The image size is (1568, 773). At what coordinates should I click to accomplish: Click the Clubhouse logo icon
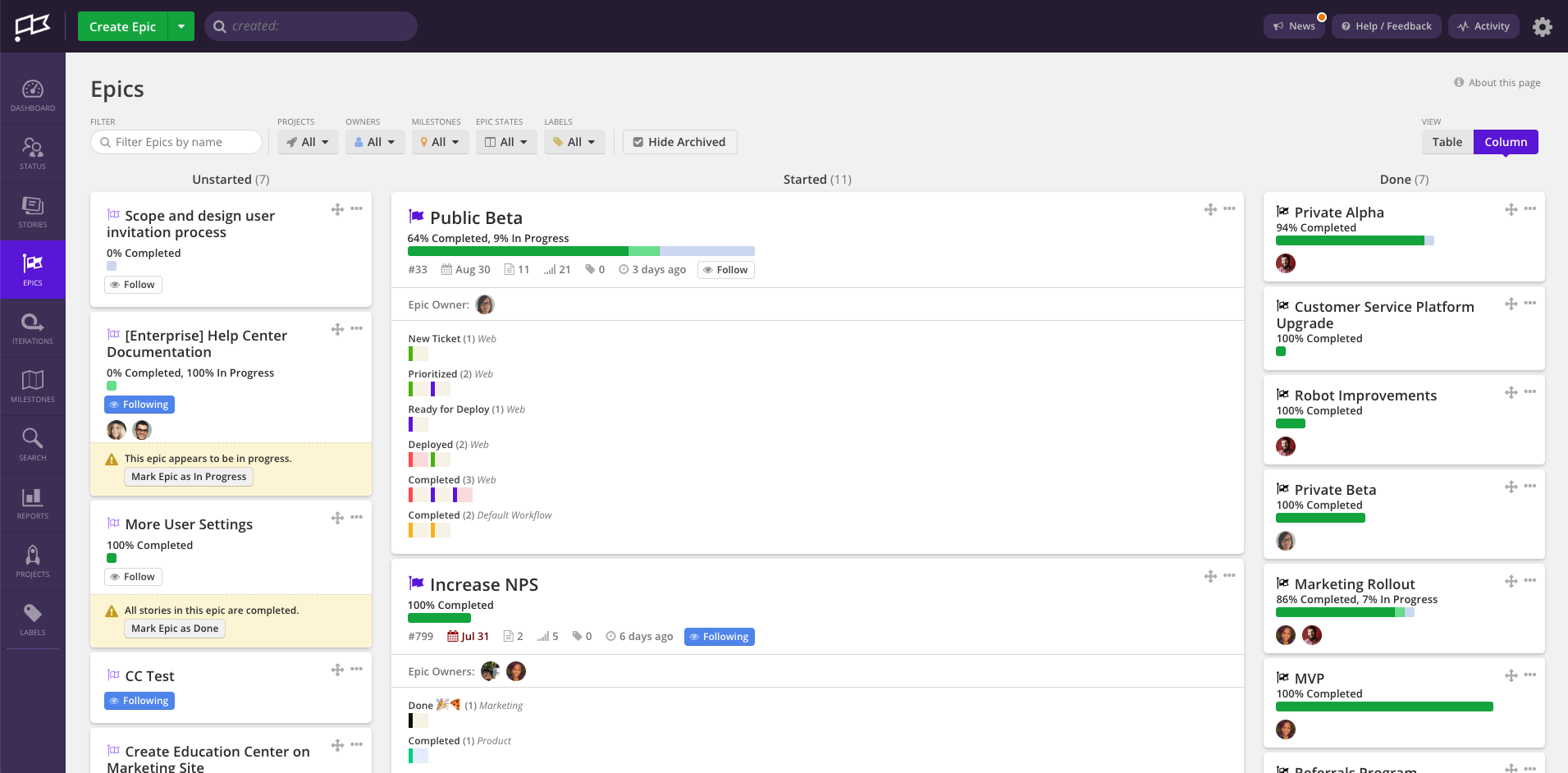(x=32, y=26)
